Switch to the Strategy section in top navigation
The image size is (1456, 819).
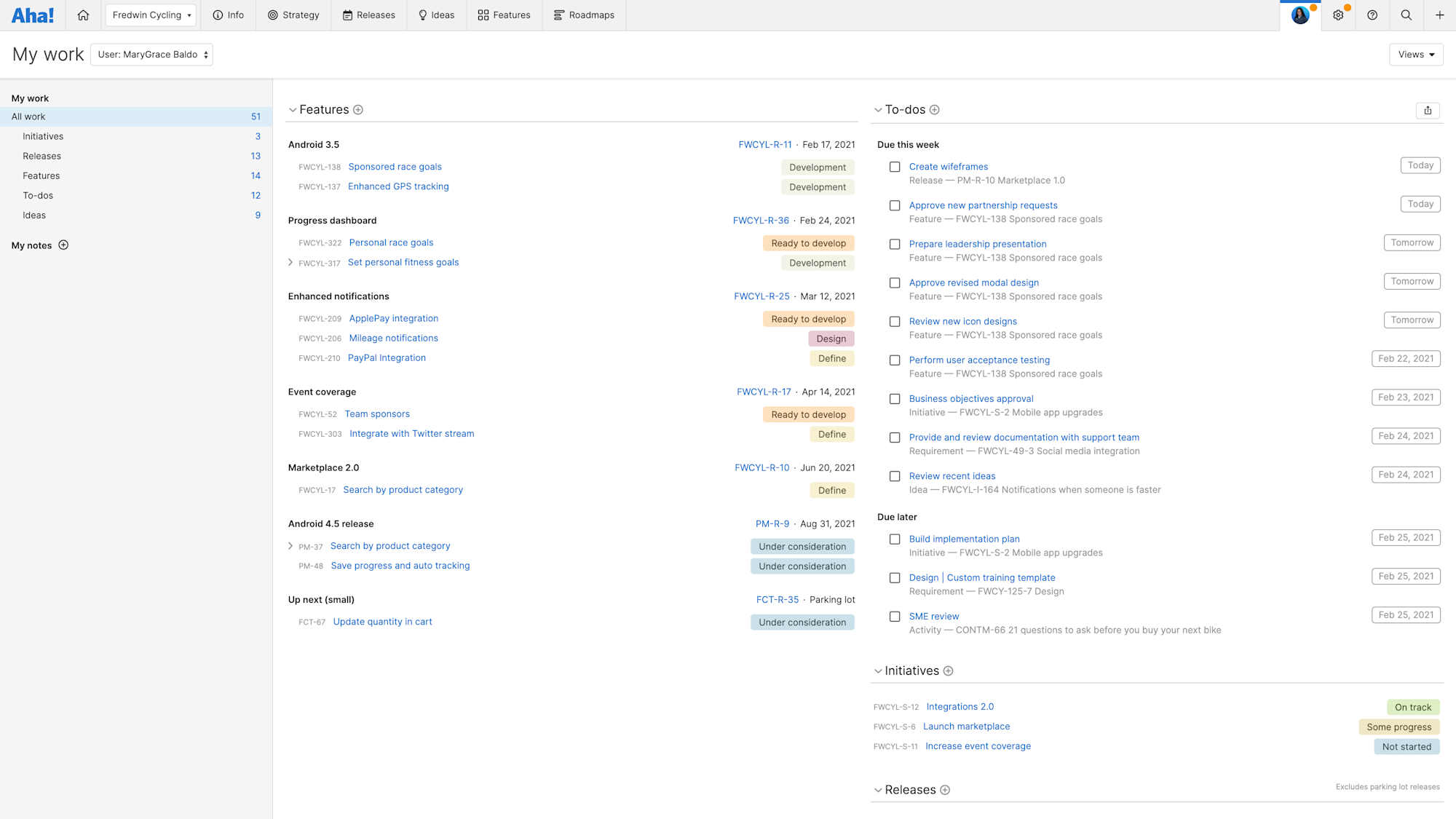click(x=293, y=15)
